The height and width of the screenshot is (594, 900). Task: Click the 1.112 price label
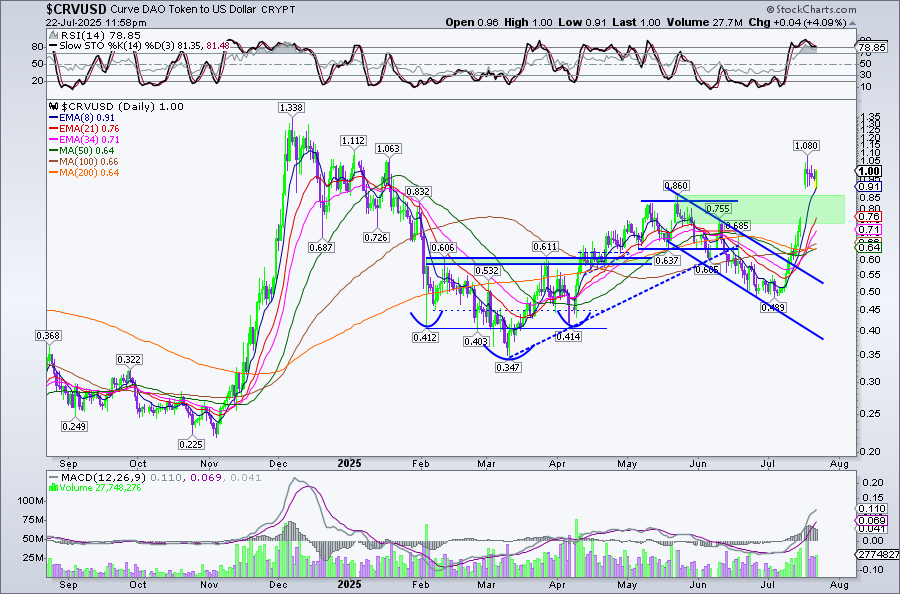coord(353,141)
